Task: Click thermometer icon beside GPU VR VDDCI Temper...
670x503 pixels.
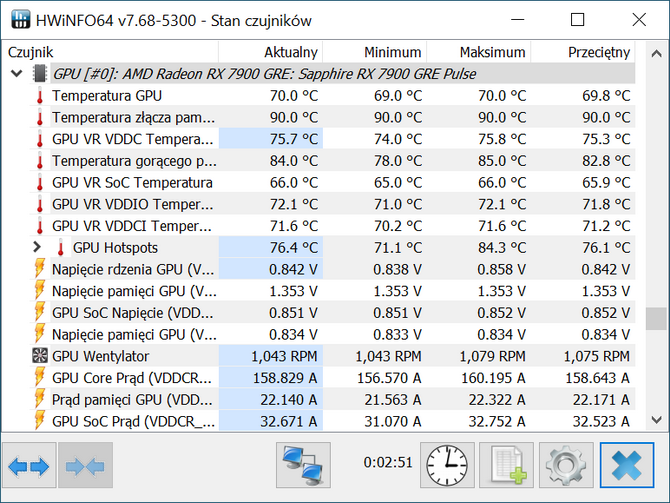Action: (40, 226)
